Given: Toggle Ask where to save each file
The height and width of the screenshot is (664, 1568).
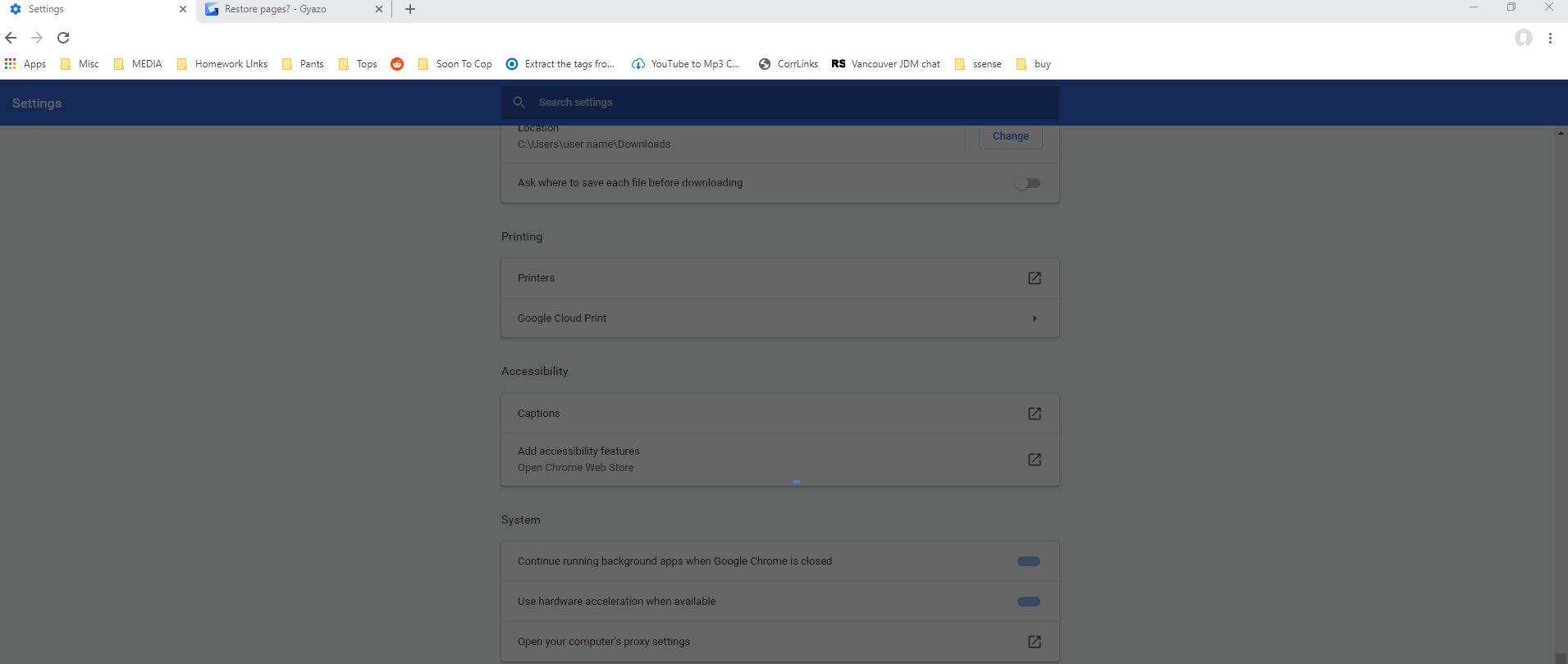Looking at the screenshot, I should 1027,183.
